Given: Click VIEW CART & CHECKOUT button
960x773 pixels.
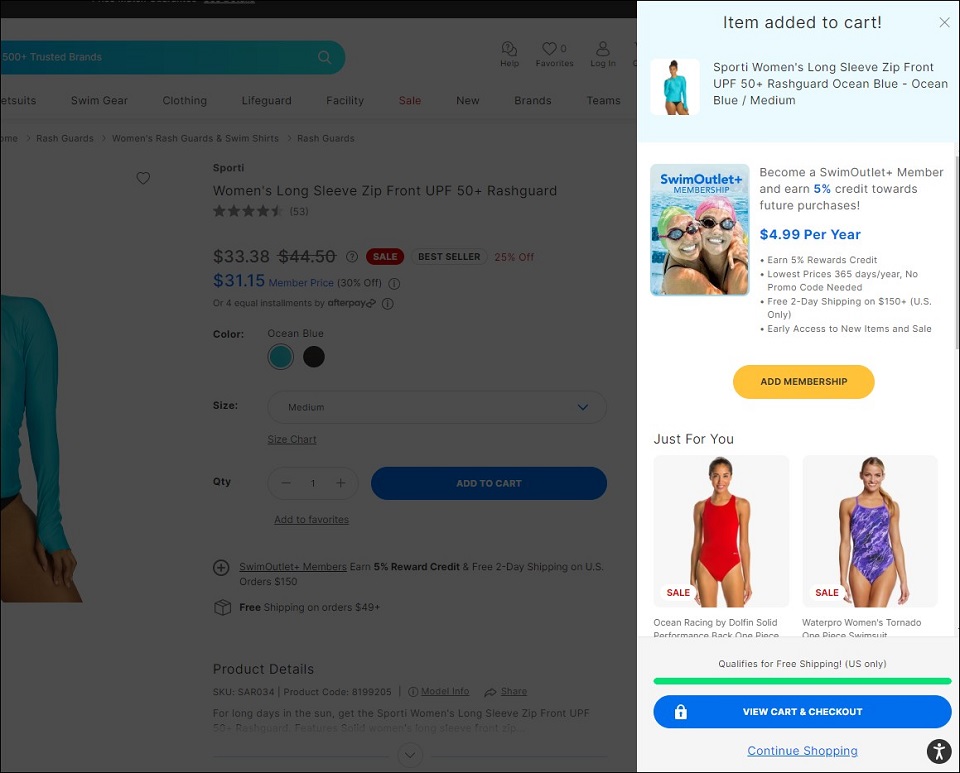Looking at the screenshot, I should (x=802, y=712).
